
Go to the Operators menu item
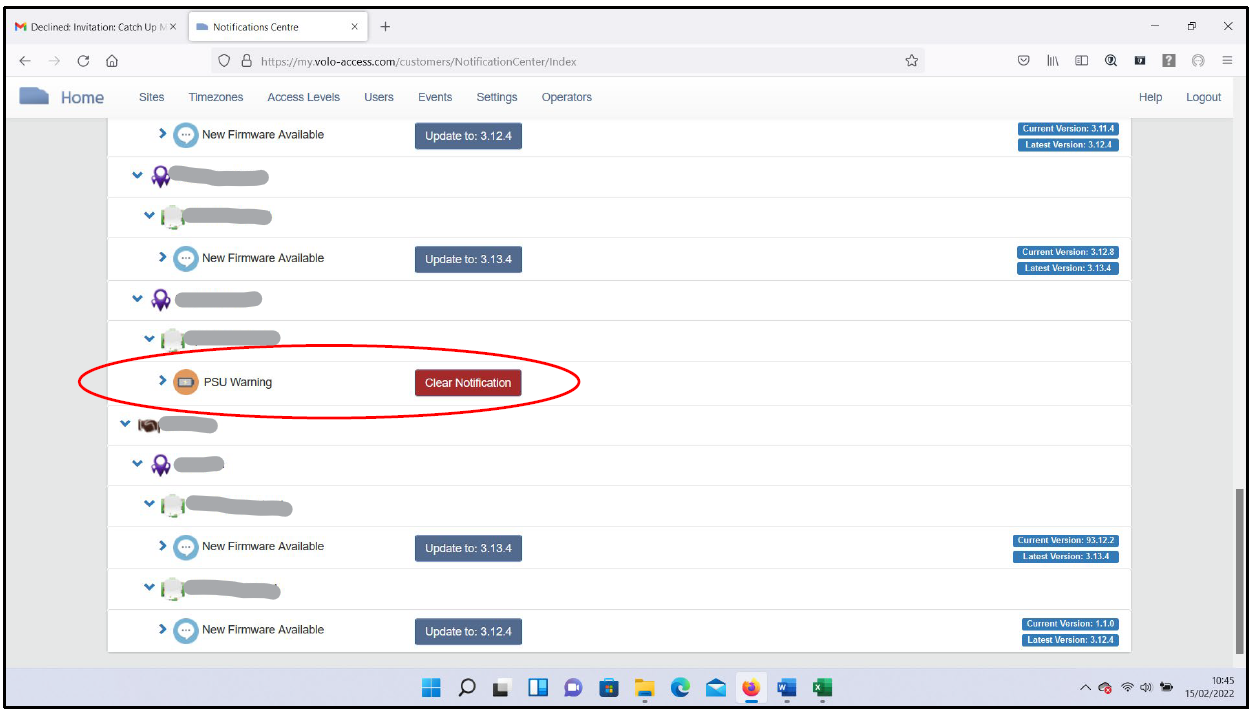pos(566,97)
